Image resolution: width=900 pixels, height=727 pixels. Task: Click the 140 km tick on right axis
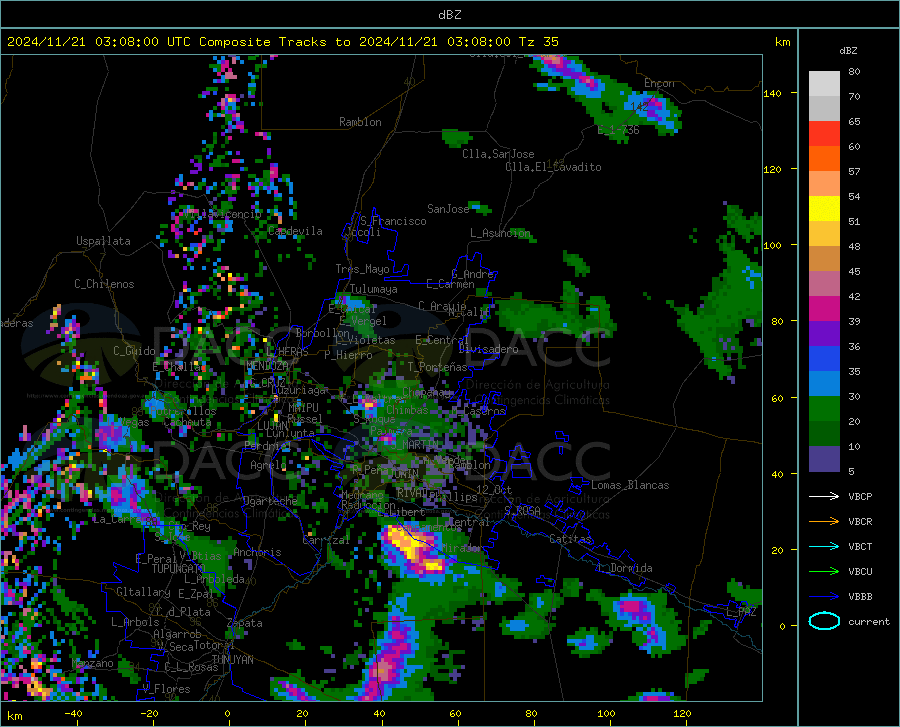772,93
